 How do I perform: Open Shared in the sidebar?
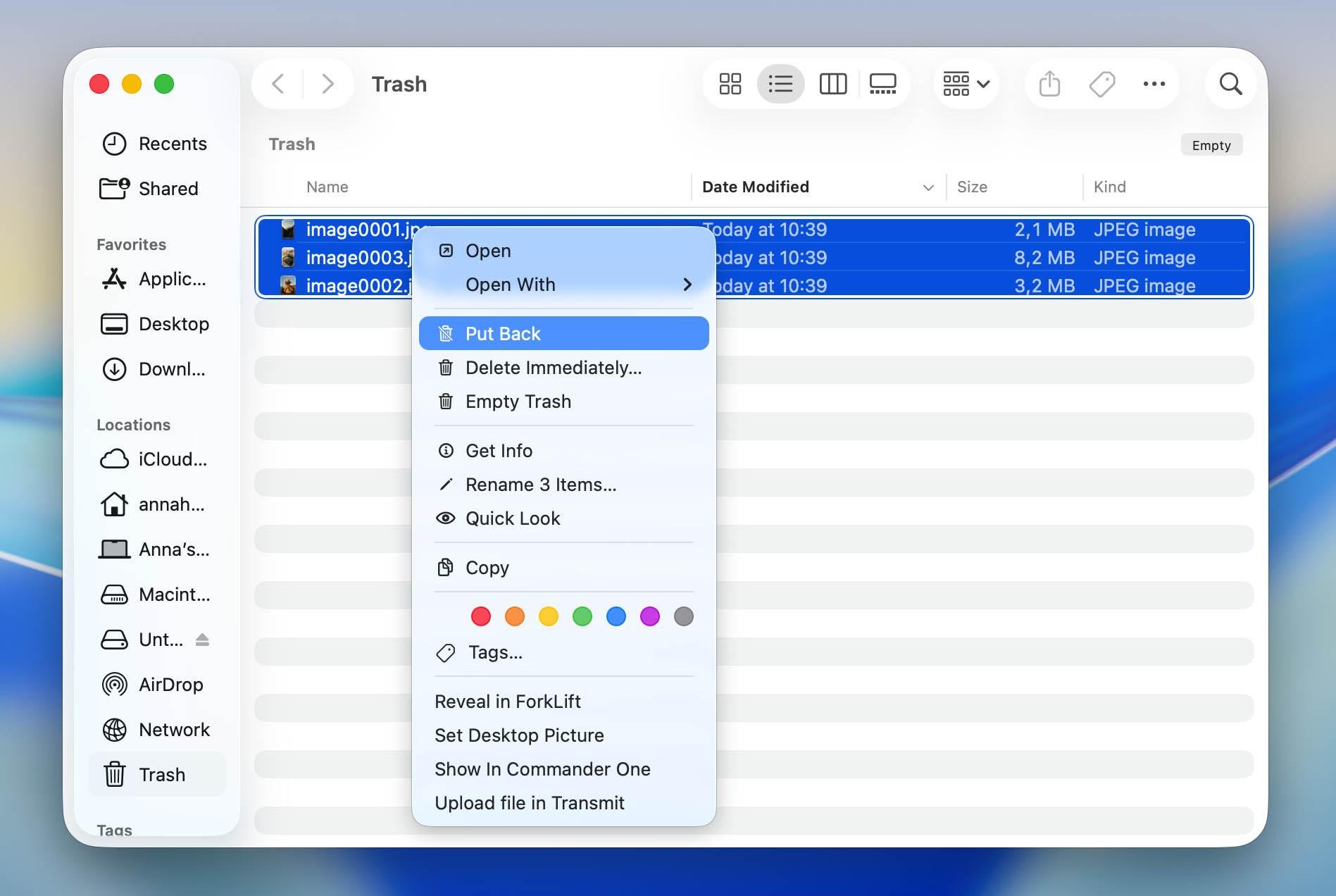[x=157, y=189]
